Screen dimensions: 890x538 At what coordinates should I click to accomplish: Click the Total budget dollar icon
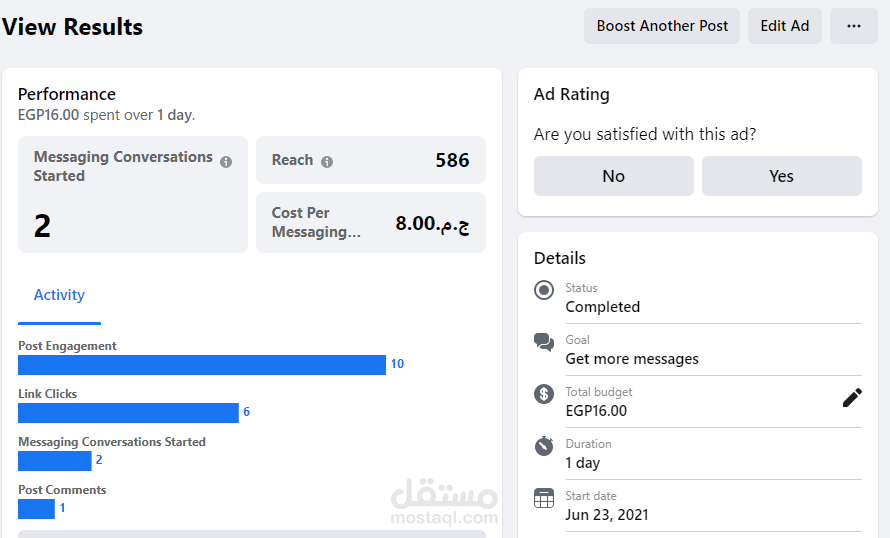click(544, 394)
